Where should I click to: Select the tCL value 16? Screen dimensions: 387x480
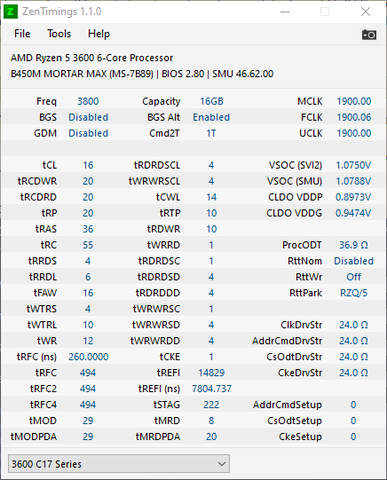tap(88, 165)
